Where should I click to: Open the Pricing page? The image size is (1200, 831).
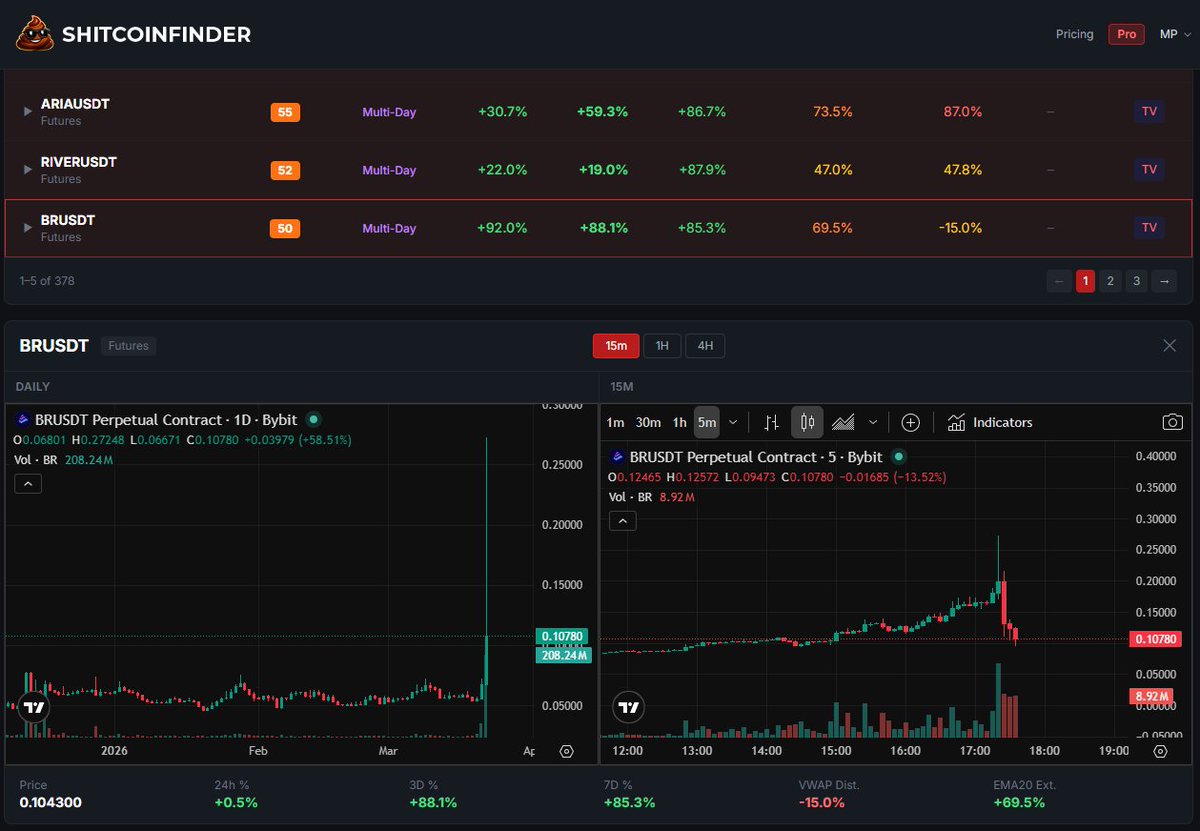tap(1074, 33)
